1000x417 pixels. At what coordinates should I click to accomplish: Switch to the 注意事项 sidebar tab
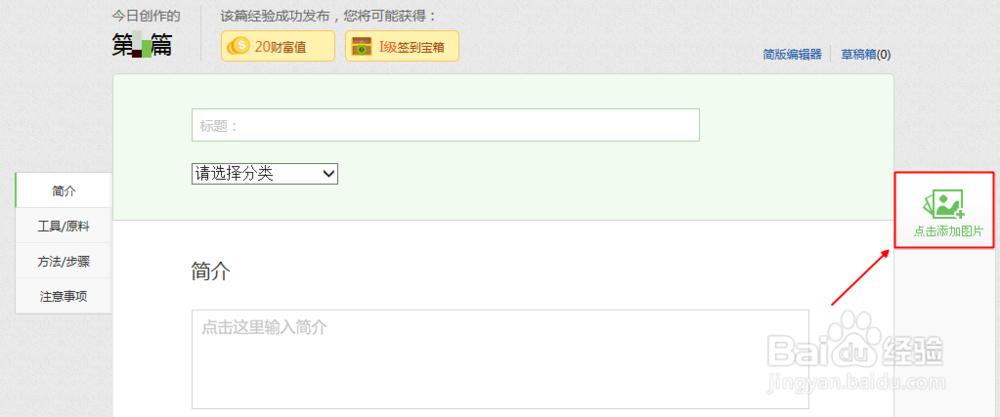coord(64,296)
